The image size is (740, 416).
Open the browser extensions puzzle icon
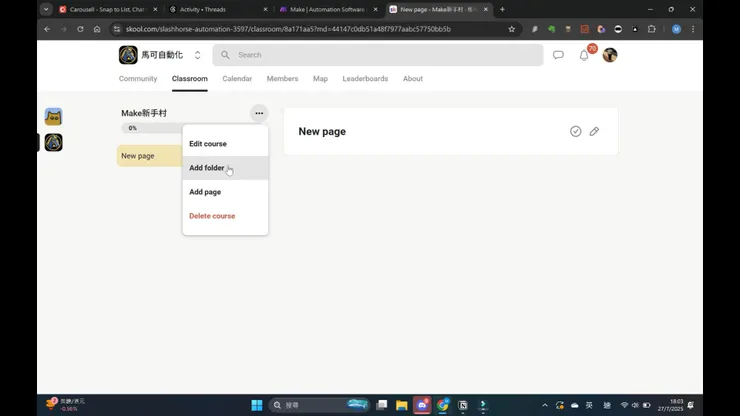coord(652,29)
